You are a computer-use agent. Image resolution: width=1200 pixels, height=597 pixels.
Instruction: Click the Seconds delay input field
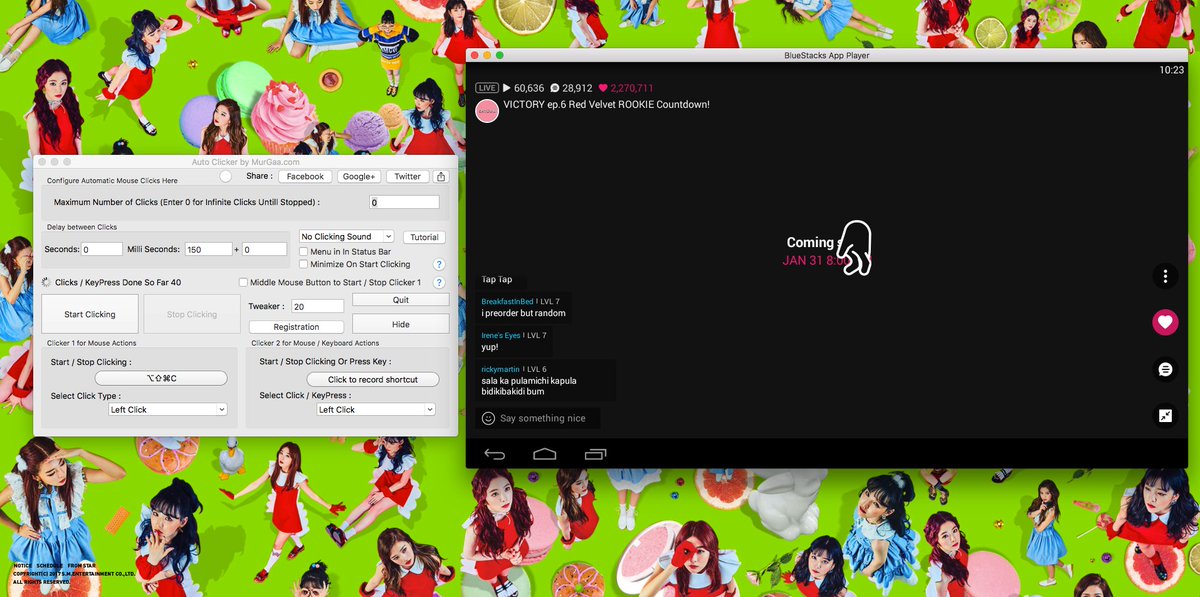[102, 249]
